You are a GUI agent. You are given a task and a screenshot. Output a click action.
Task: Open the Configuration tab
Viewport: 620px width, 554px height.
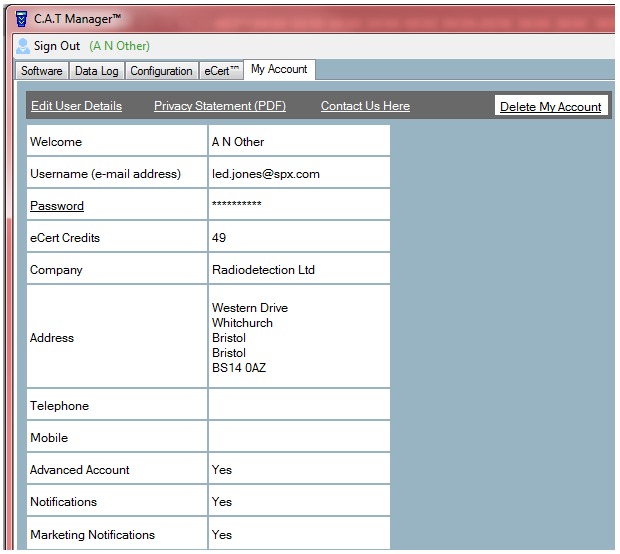click(161, 71)
